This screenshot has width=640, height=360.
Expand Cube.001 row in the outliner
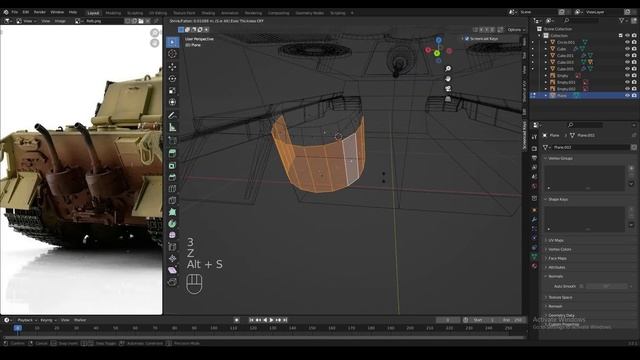pyautogui.click(x=546, y=56)
